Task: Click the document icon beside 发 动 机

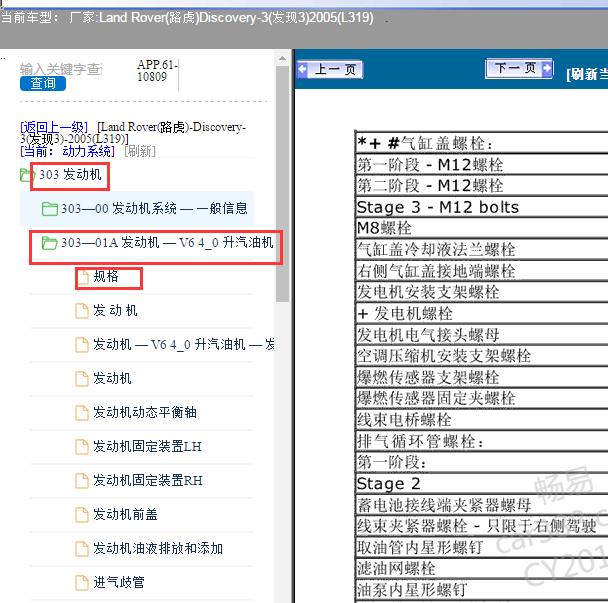Action: pos(82,311)
